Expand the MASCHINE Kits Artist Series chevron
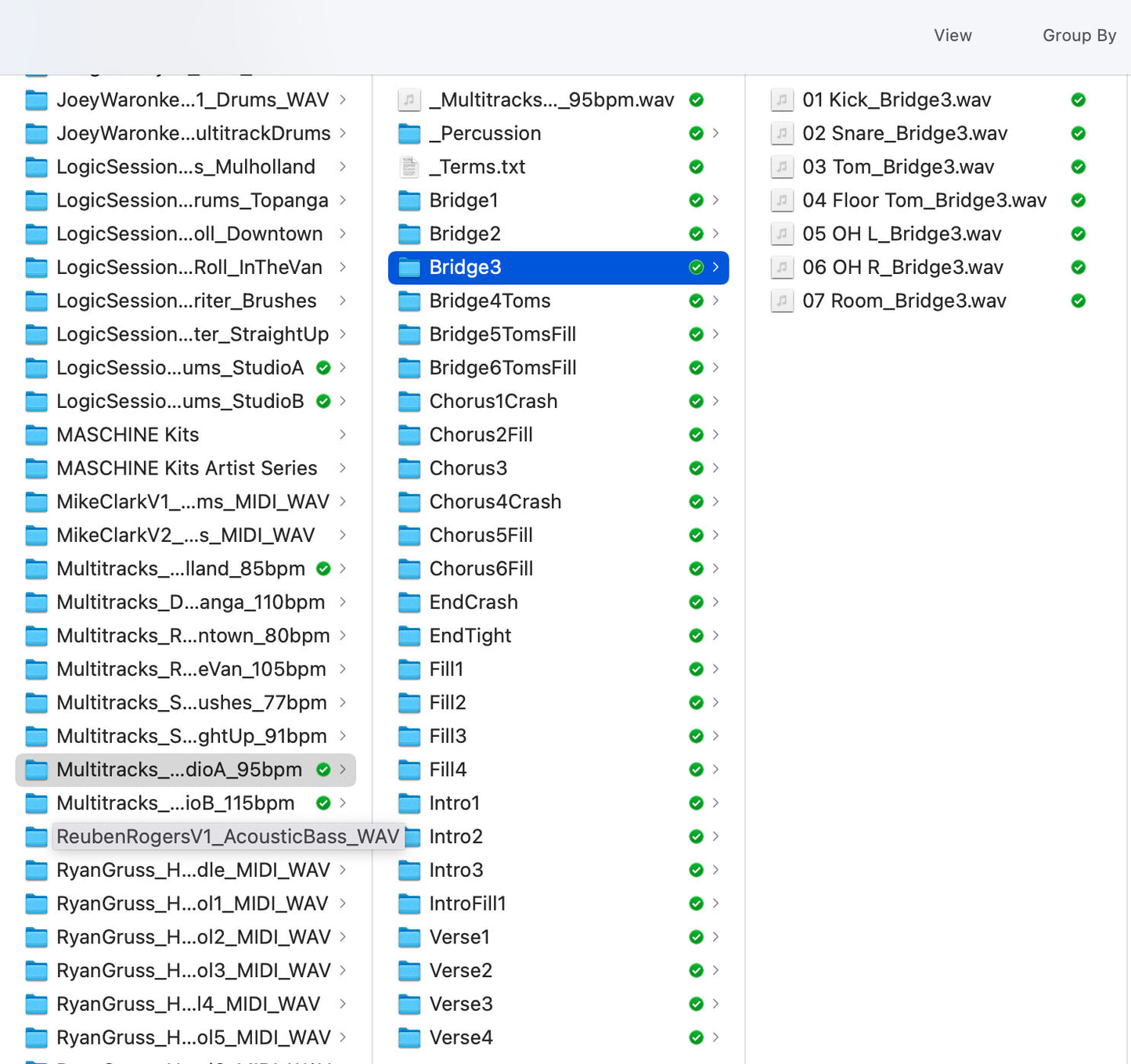The height and width of the screenshot is (1064, 1131). [x=343, y=468]
